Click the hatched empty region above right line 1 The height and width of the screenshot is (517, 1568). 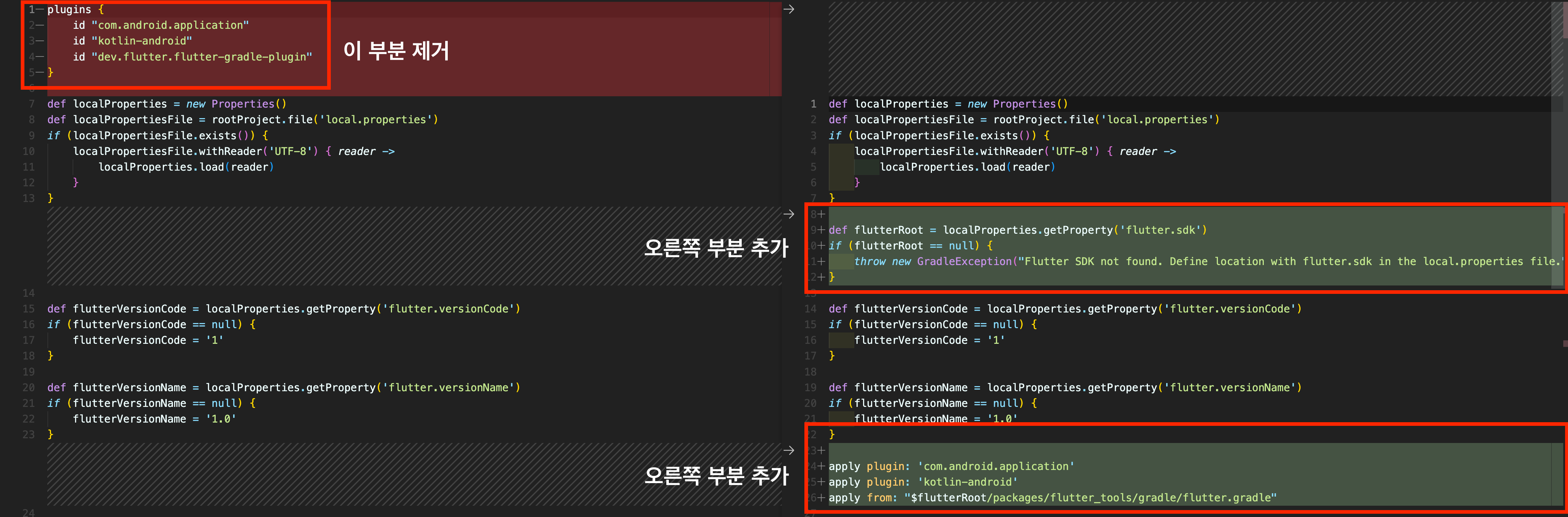click(1187, 49)
